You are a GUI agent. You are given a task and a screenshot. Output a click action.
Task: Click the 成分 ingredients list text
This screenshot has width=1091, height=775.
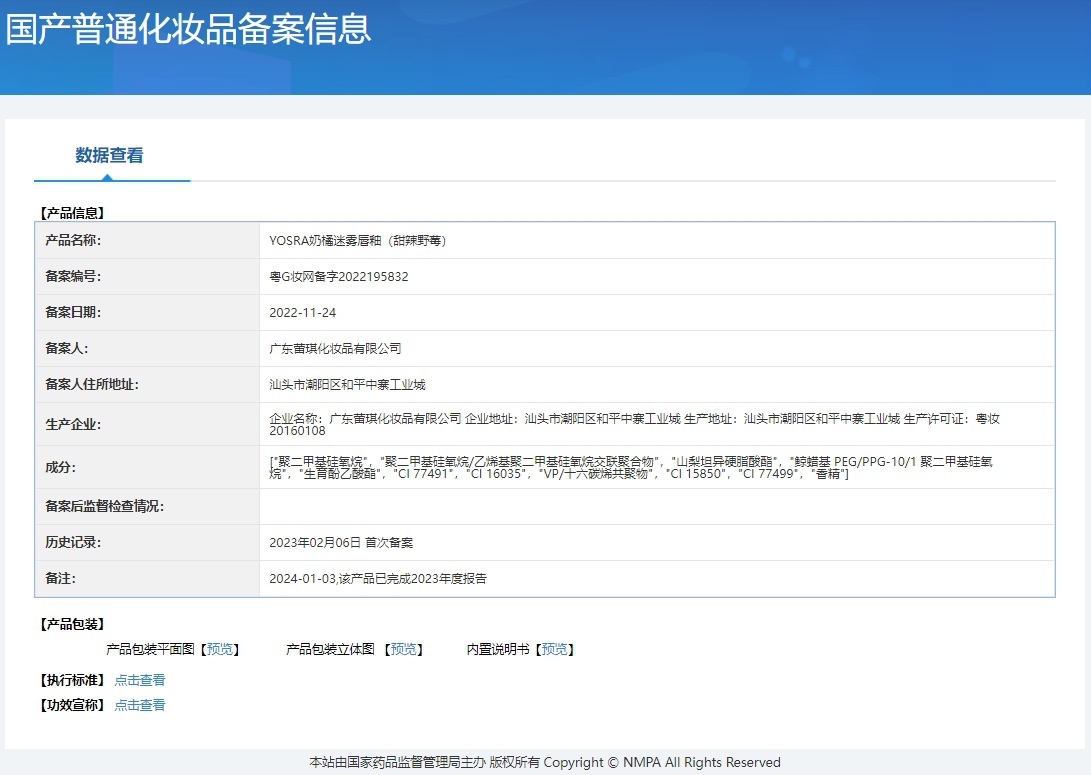(x=630, y=467)
